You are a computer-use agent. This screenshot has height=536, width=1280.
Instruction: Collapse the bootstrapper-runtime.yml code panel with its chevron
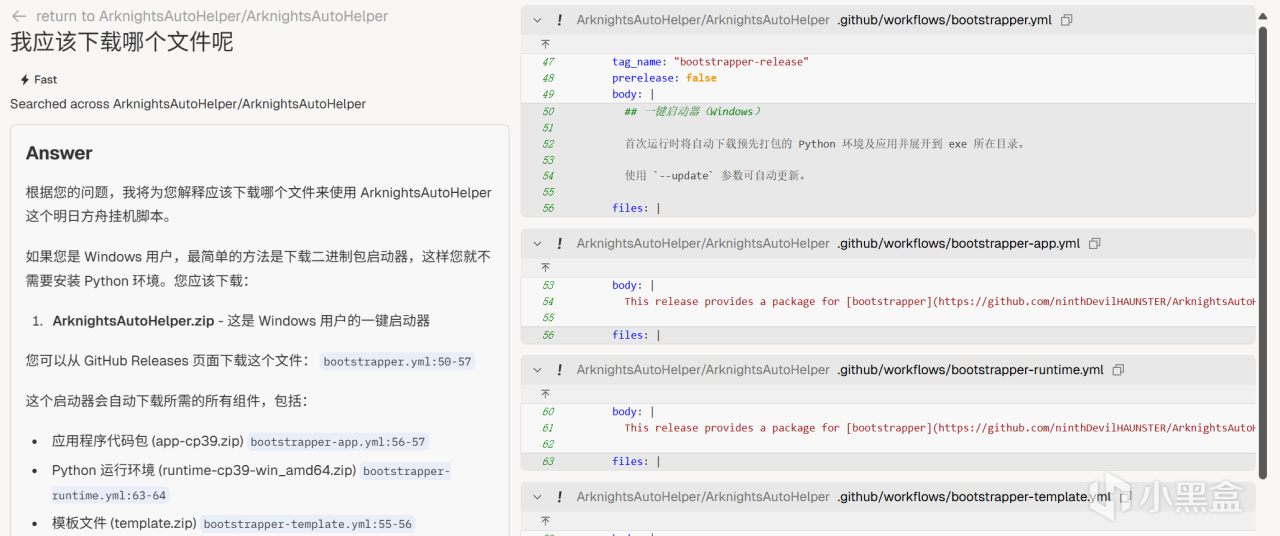[x=537, y=369]
